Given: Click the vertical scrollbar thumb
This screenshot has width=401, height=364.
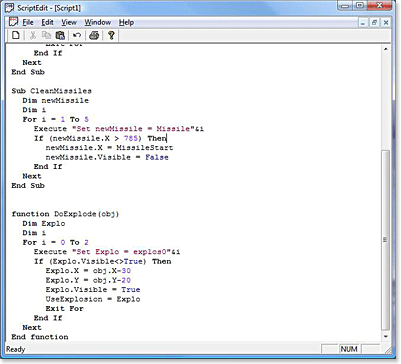Looking at the screenshot, I should 386,240.
